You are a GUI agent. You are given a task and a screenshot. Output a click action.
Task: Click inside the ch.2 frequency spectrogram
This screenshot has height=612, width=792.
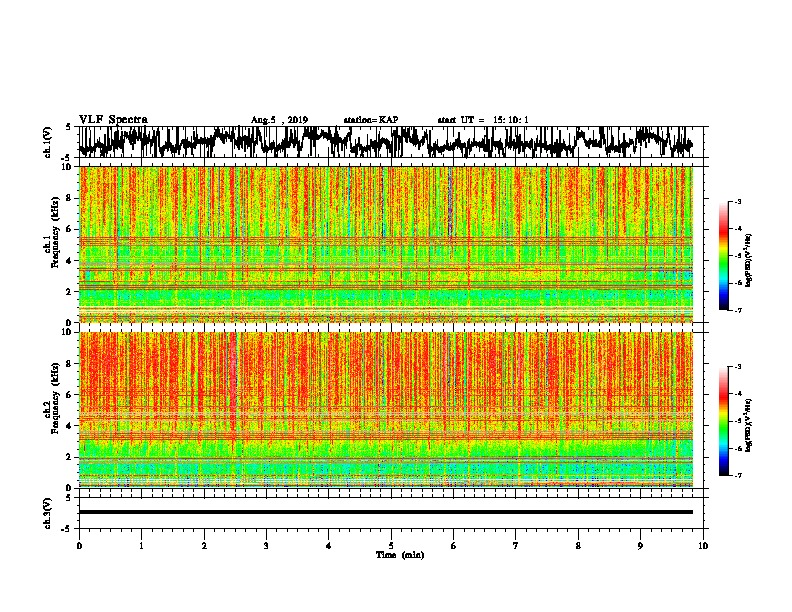[386, 410]
